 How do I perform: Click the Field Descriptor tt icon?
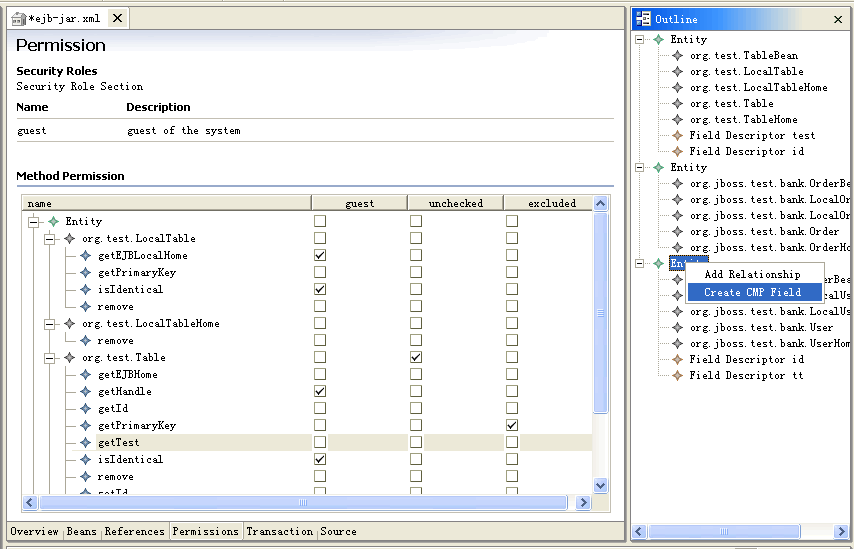pos(677,375)
